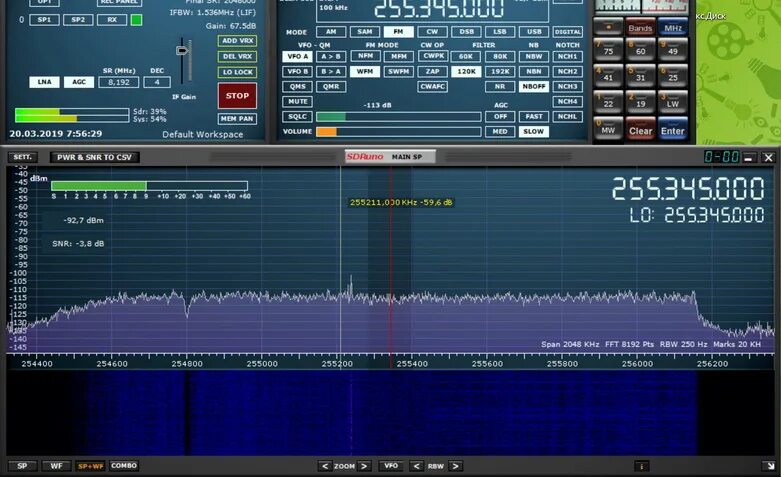Image resolution: width=781 pixels, height=477 pixels.
Task: Enable DIGITAL mode
Action: pos(567,31)
